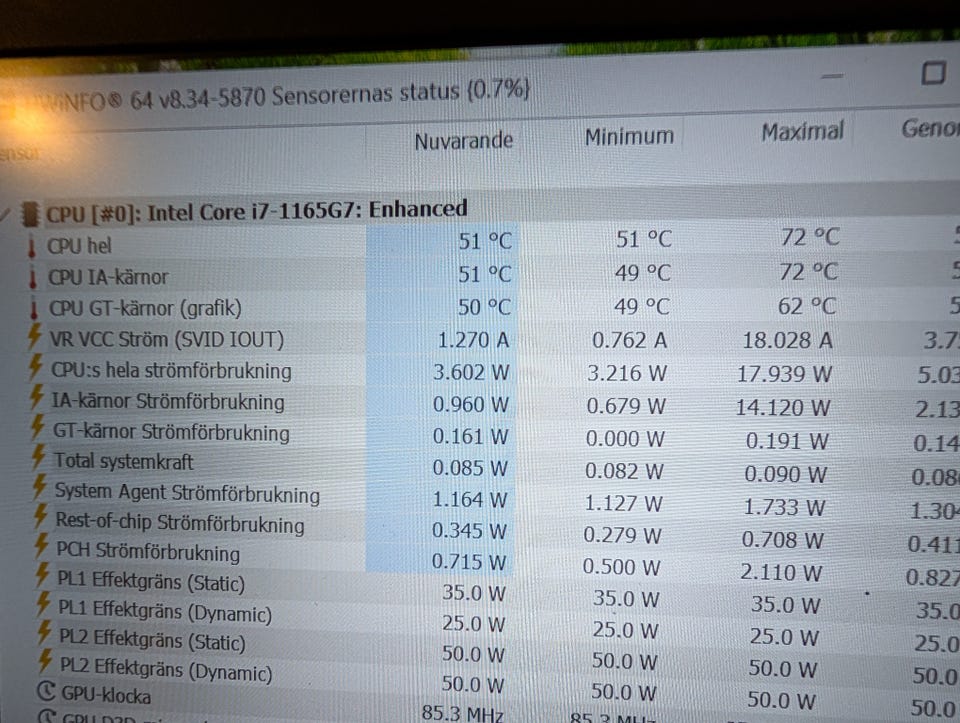
Task: Click lightning icon beside System Agent Strömförbrukning
Action: point(40,487)
